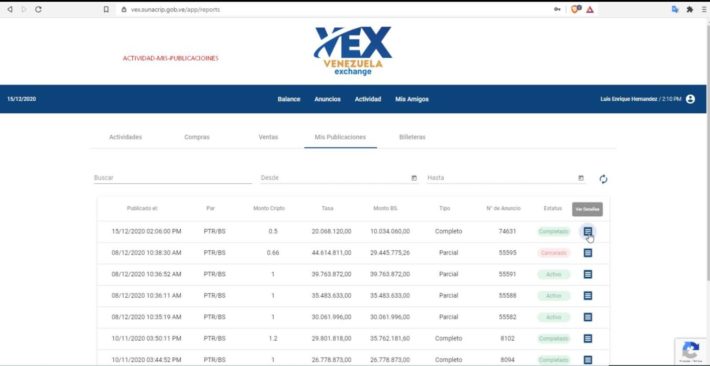View details icon for announcement 55595
Viewport: 710px width, 366px height.
[x=587, y=253]
